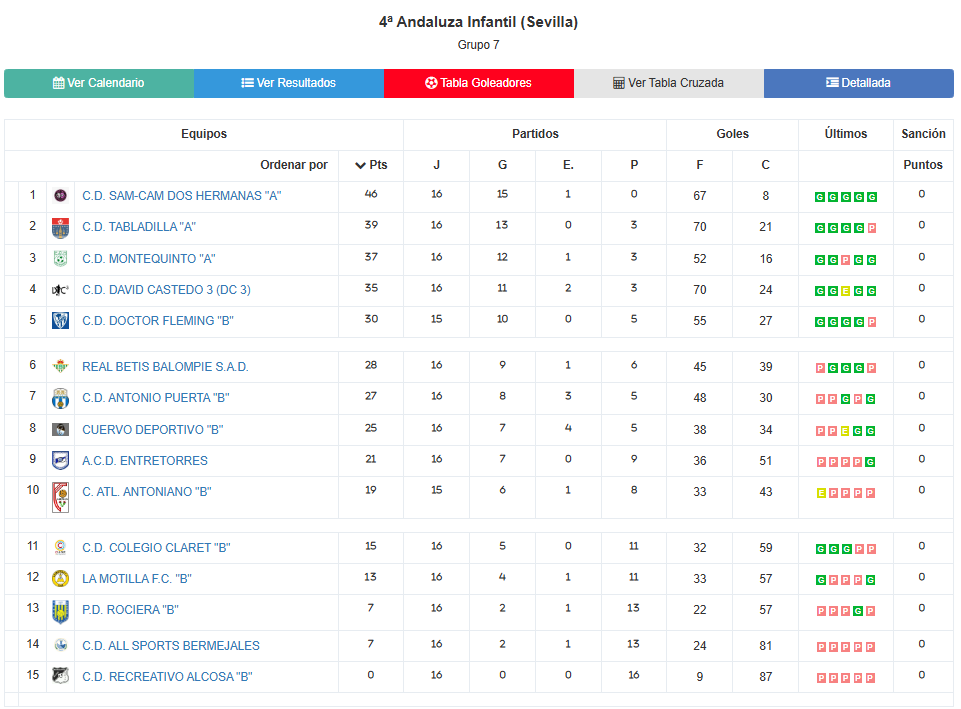The image size is (961, 709).
Task: Open C.D. TABLADILLA "A" team link
Action: 139,227
